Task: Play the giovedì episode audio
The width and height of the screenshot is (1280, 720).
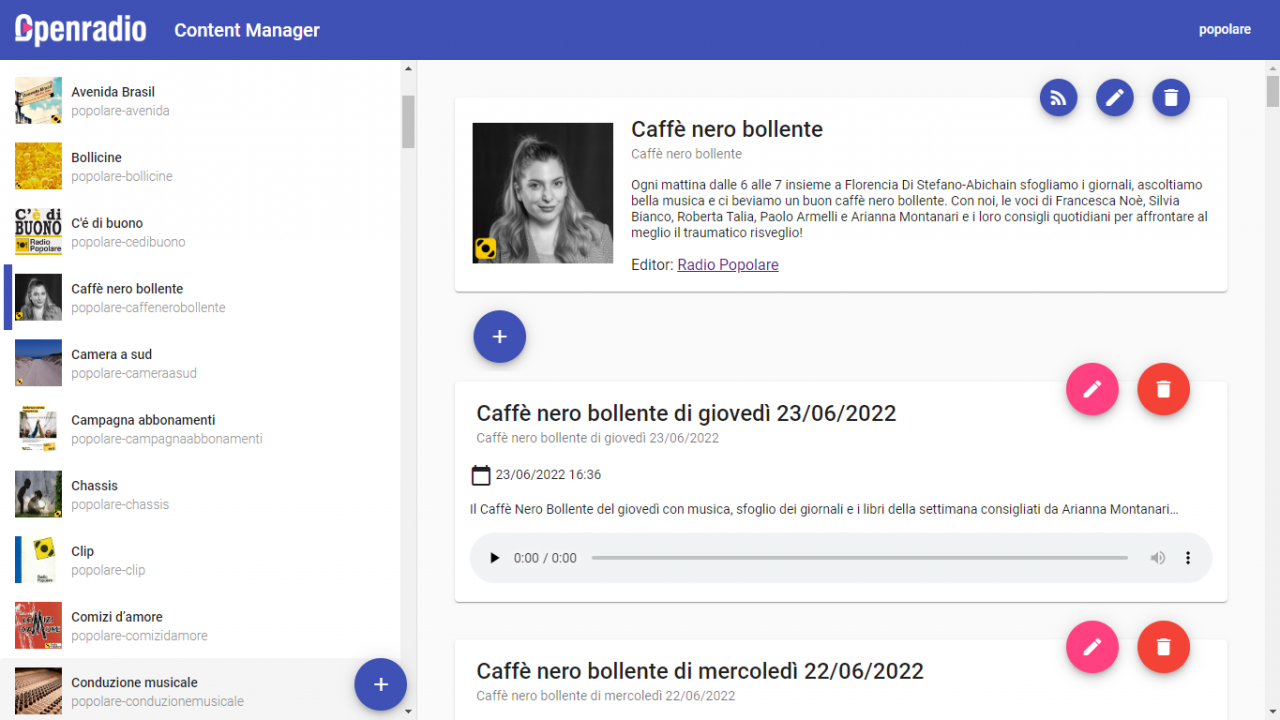Action: [x=494, y=558]
